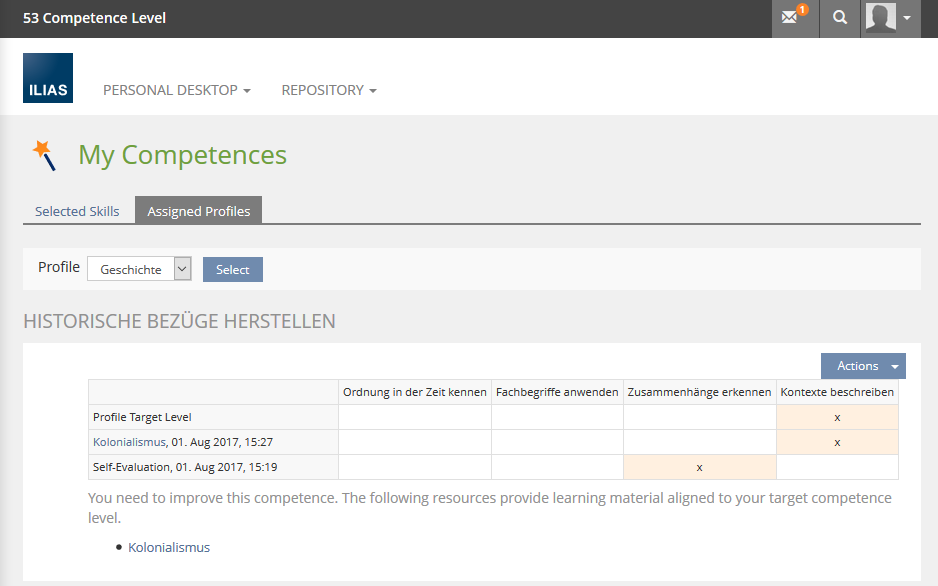Click the My Competences page title
This screenshot has height=586, width=938.
[182, 155]
